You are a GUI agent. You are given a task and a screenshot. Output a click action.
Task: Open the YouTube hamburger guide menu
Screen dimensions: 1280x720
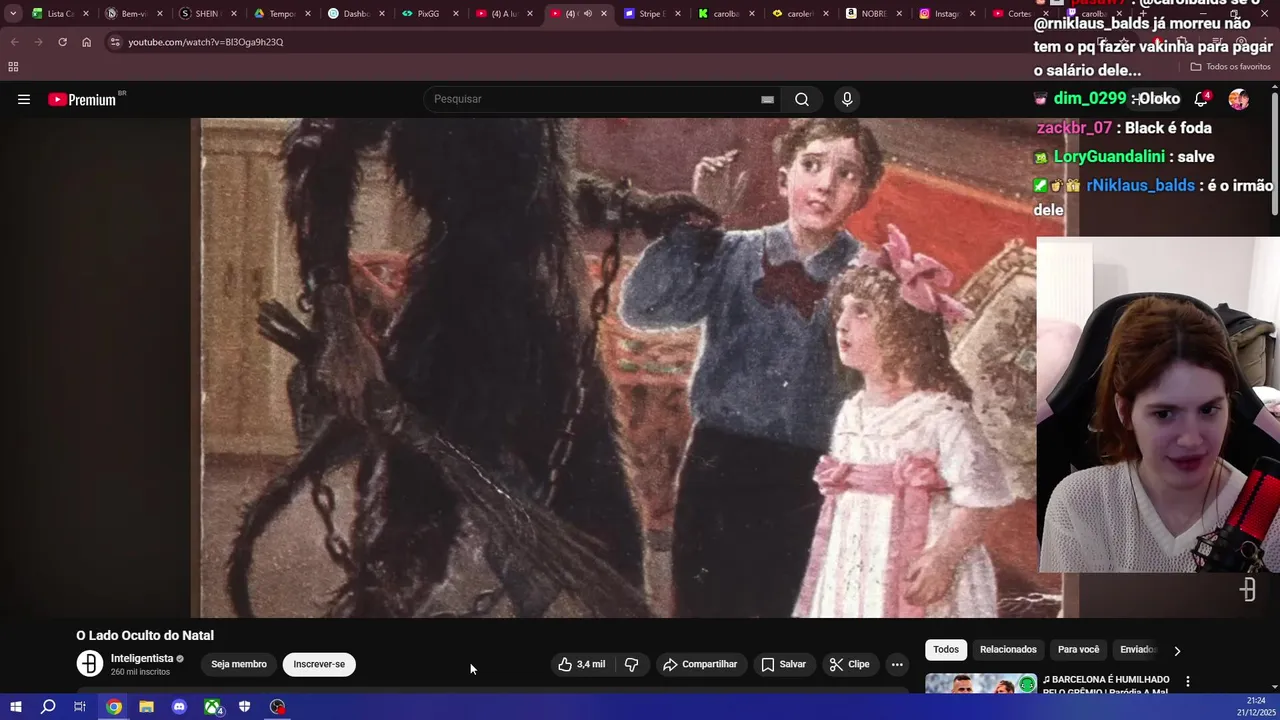(24, 99)
